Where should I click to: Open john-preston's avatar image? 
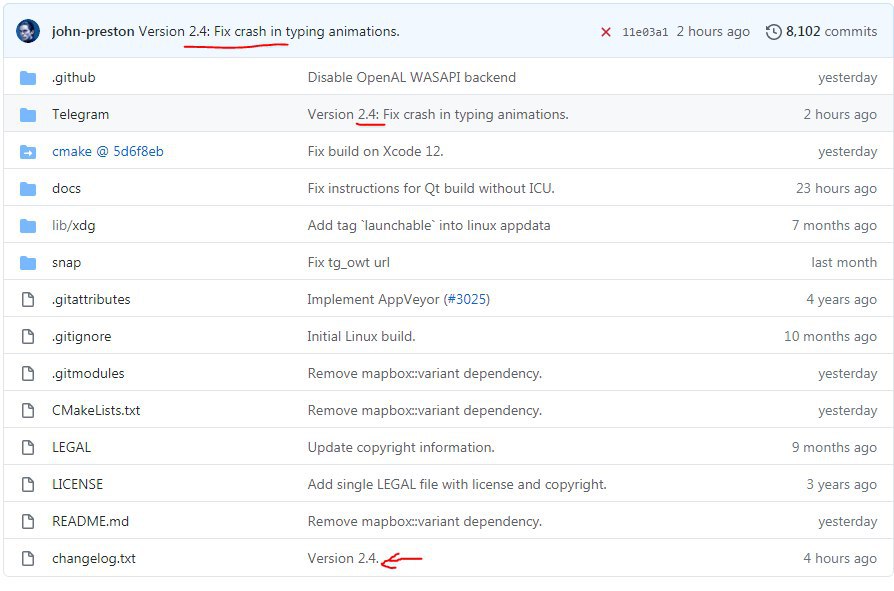(x=27, y=31)
